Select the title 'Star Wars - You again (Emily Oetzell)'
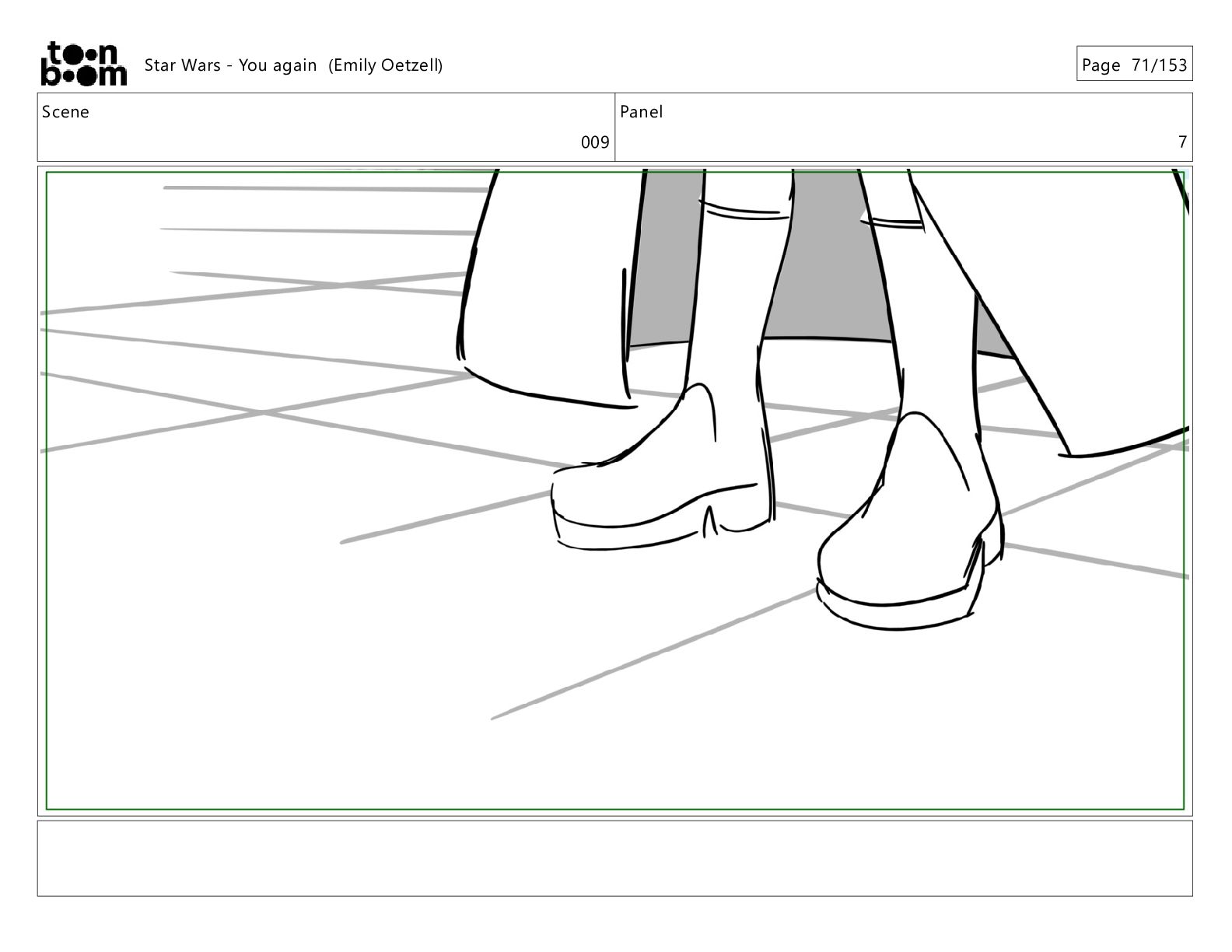The height and width of the screenshot is (952, 1232). (293, 65)
